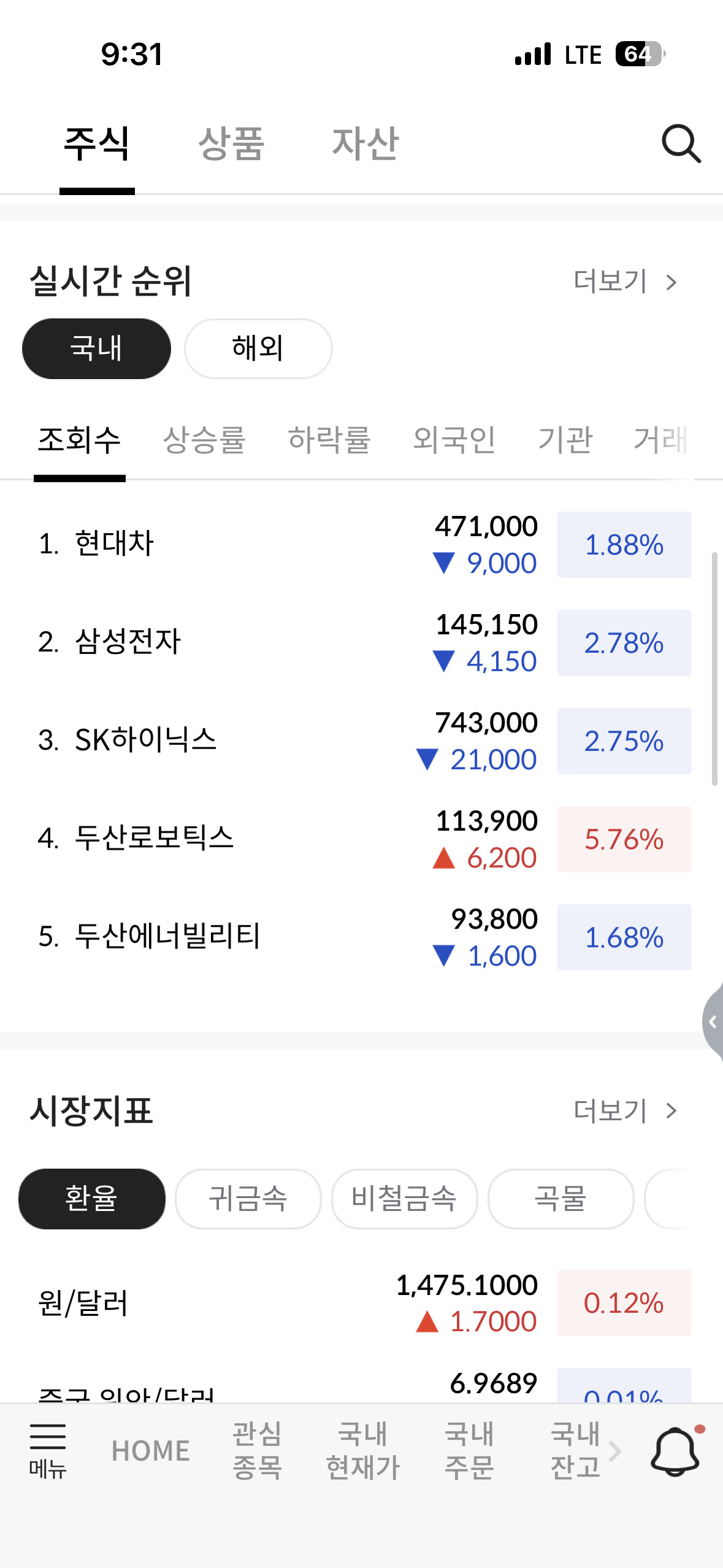
Task: Tap 두산로보틱스 5.76% red change badge
Action: click(624, 839)
